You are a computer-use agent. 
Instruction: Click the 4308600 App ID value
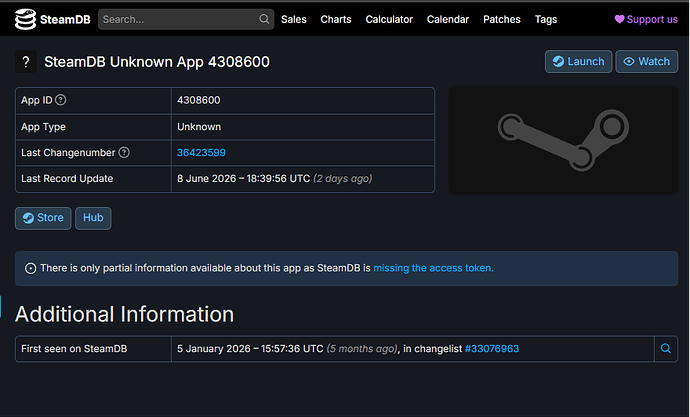pyautogui.click(x=198, y=100)
